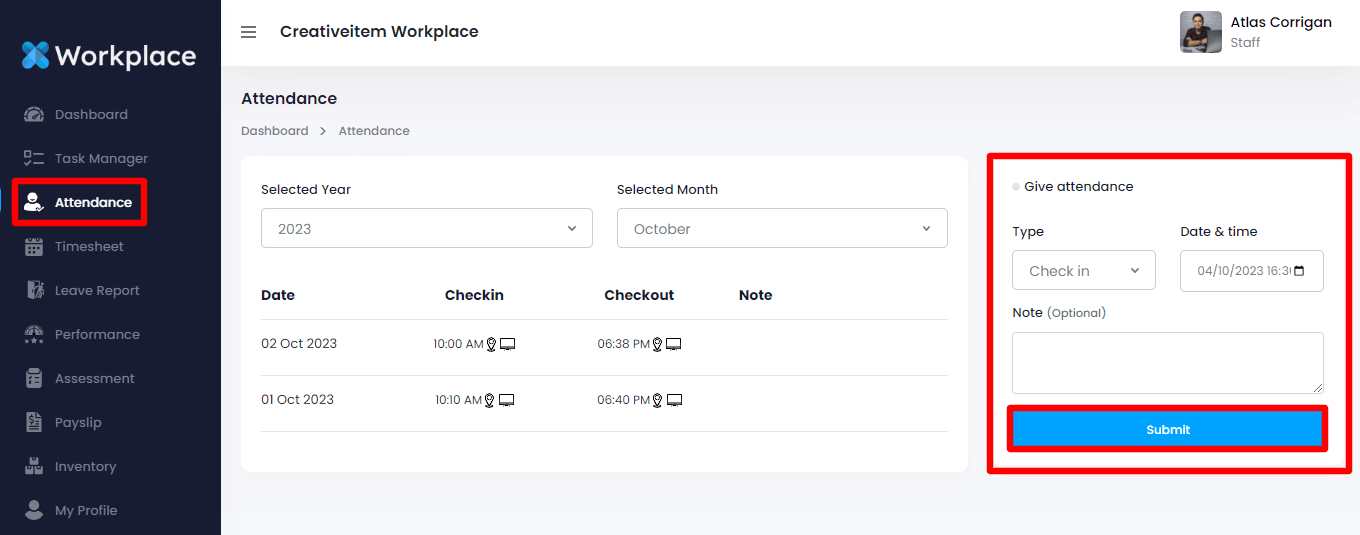Click the Workplace logo
The height and width of the screenshot is (535, 1360).
click(x=109, y=56)
